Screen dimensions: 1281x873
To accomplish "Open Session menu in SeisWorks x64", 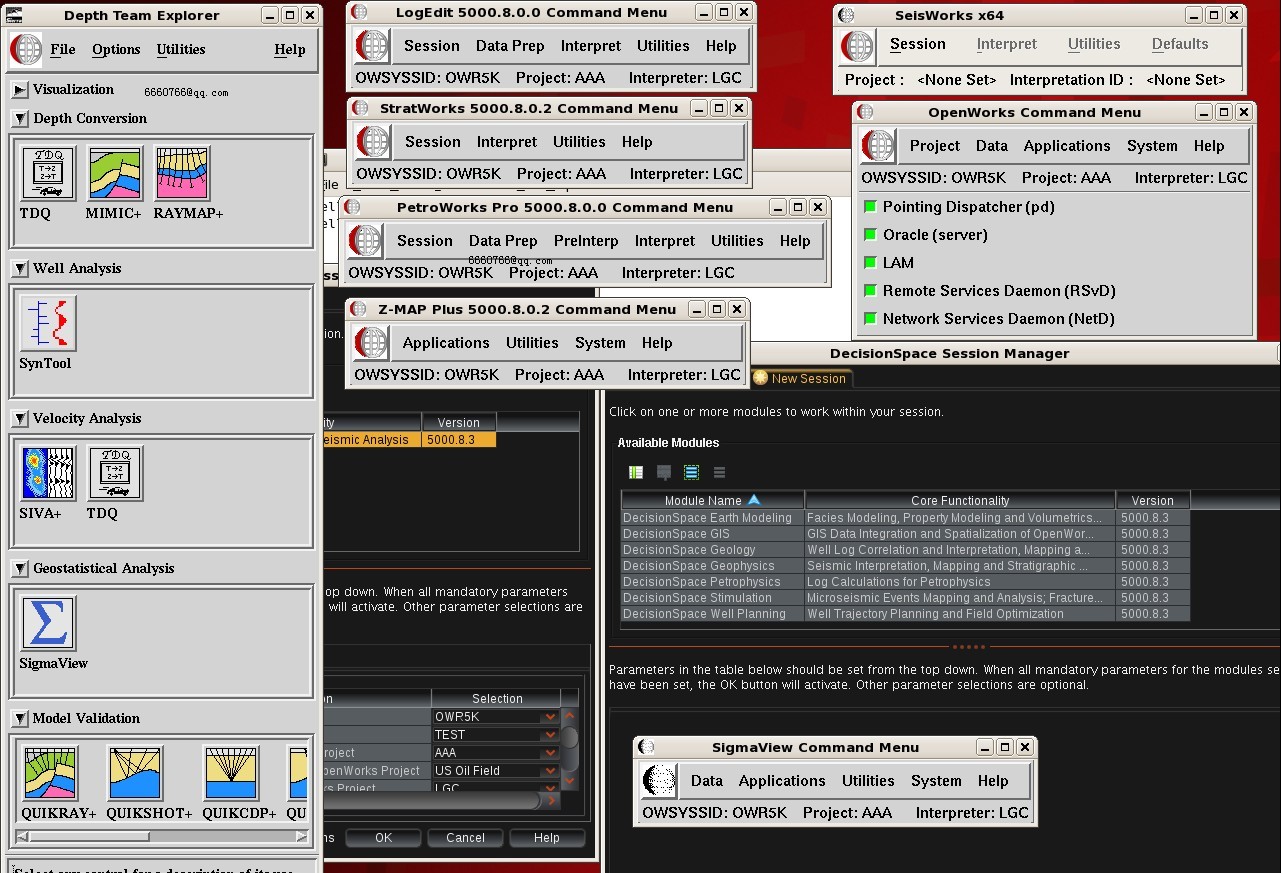I will [x=918, y=44].
